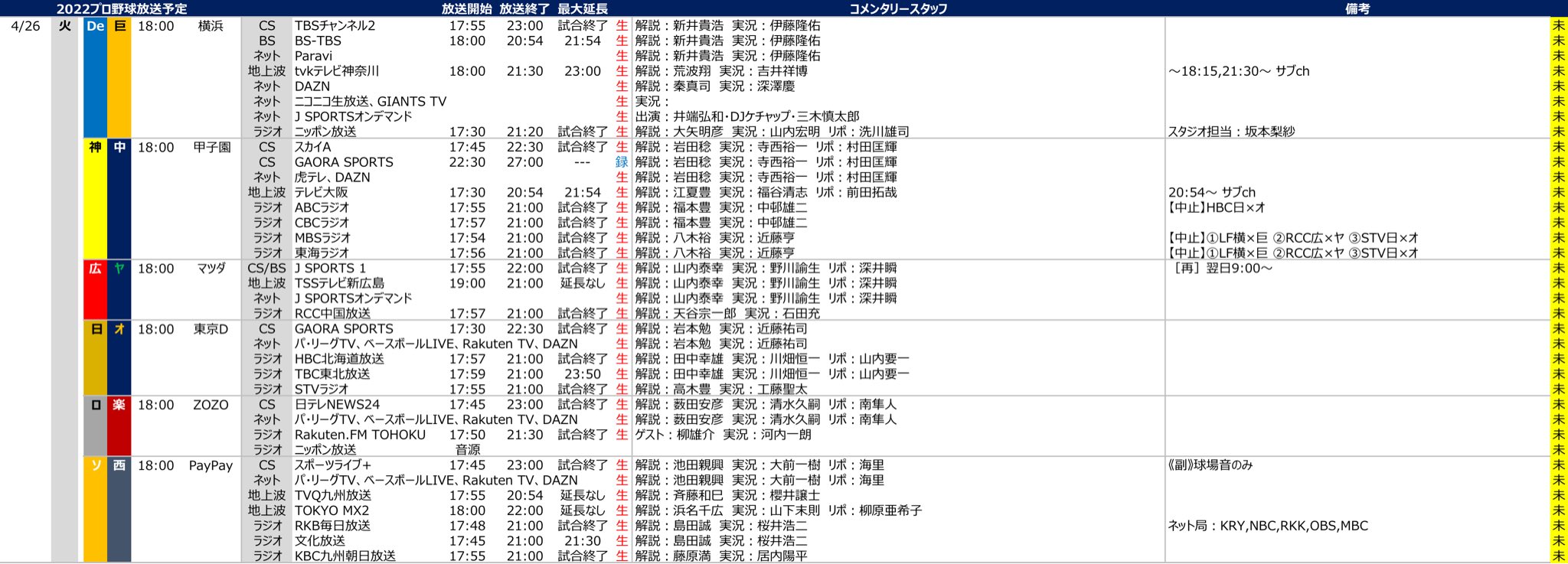
Task: Click the スポーツライブ+ cell
Action: (x=333, y=465)
